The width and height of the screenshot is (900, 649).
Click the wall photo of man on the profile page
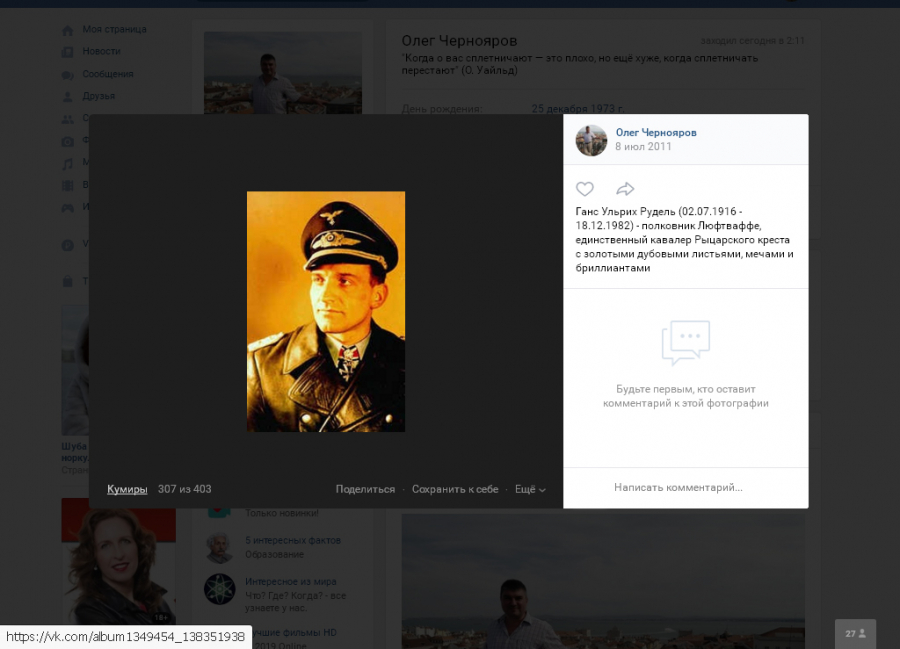[x=603, y=581]
